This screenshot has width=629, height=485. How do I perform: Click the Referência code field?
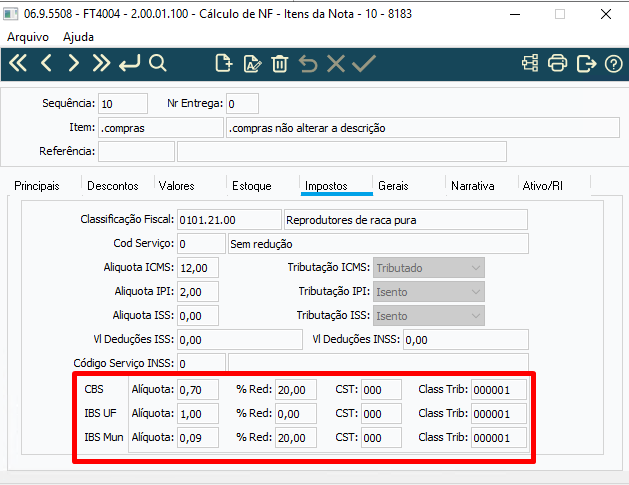(136, 152)
